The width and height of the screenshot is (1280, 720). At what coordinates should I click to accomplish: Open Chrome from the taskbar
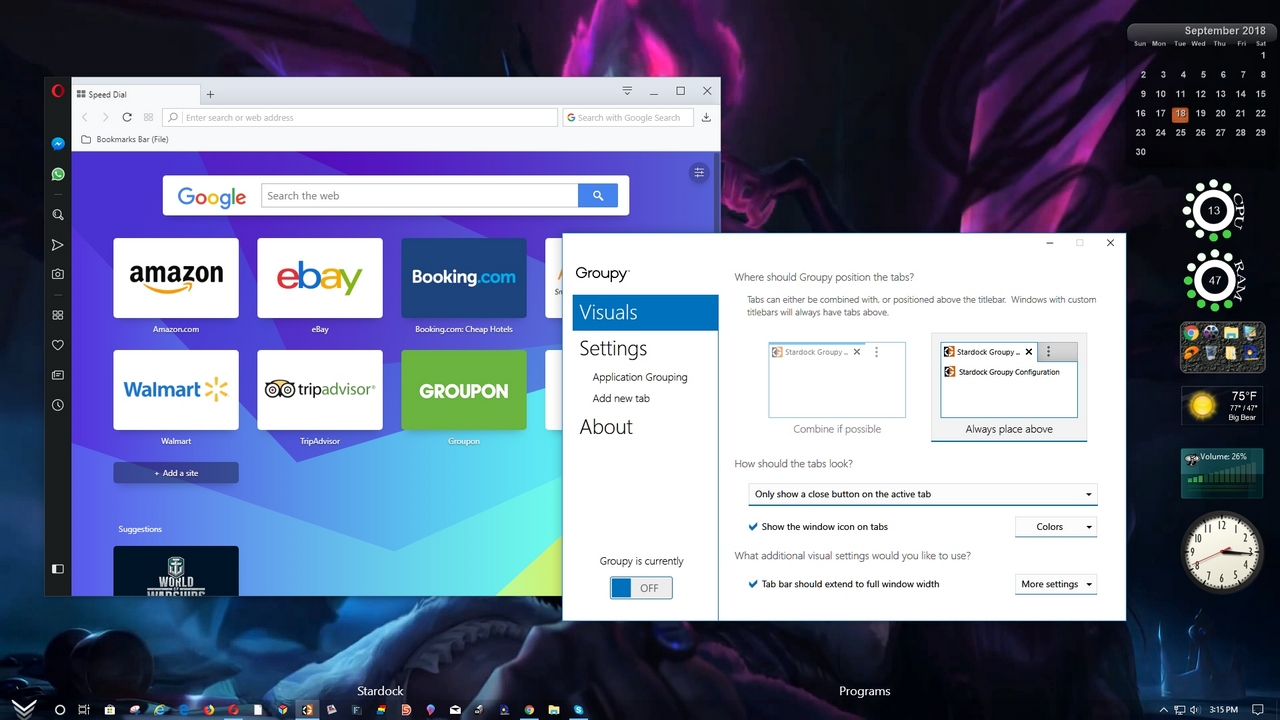click(x=529, y=710)
